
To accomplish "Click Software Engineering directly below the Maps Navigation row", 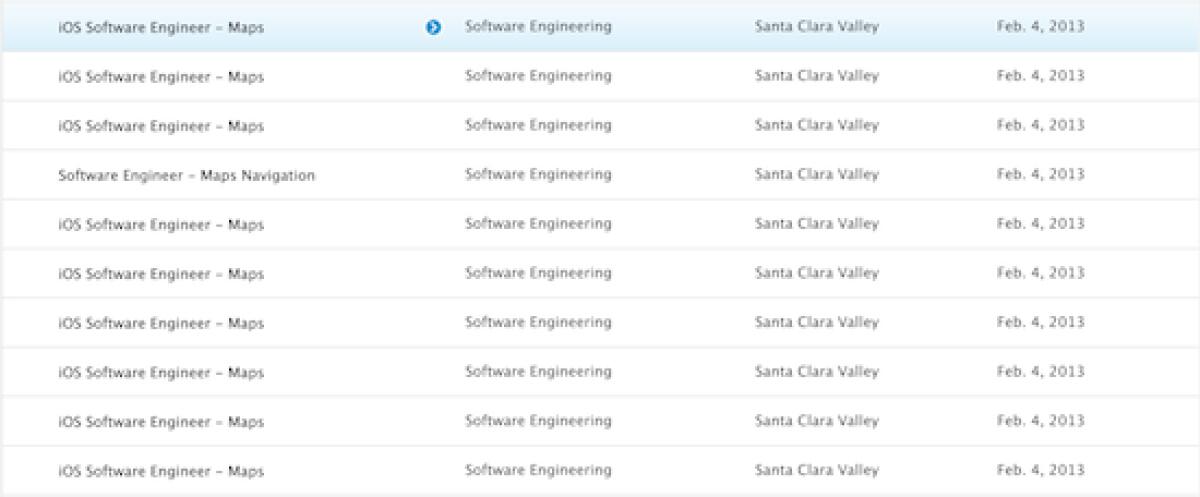I will [x=538, y=225].
